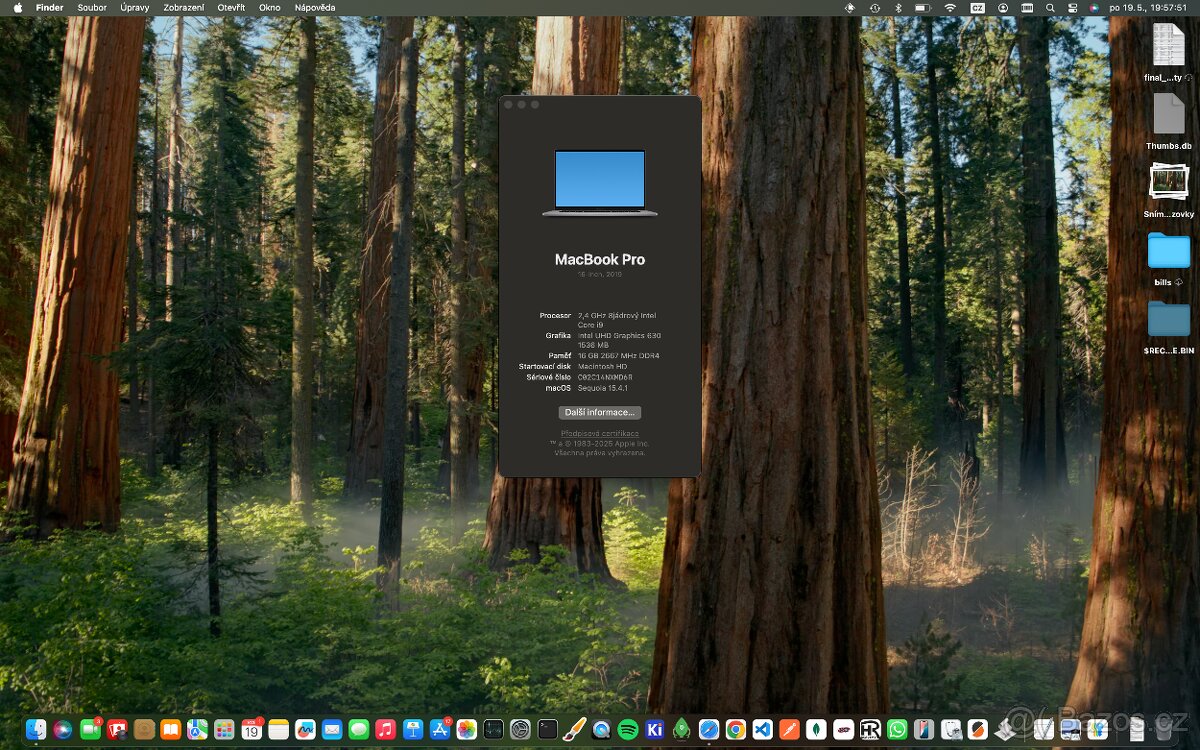Open KiCad app in the Dock

pyautogui.click(x=655, y=730)
